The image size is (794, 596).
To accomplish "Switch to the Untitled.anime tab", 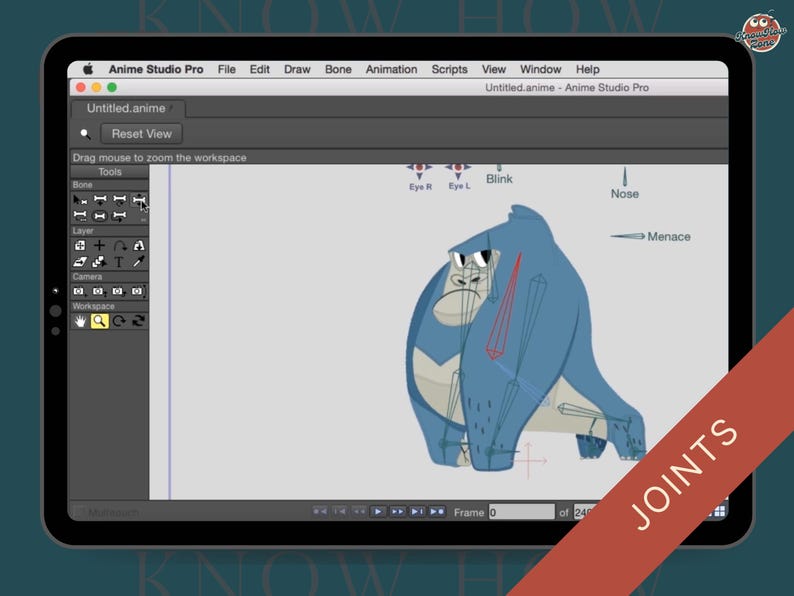I will pyautogui.click(x=128, y=108).
